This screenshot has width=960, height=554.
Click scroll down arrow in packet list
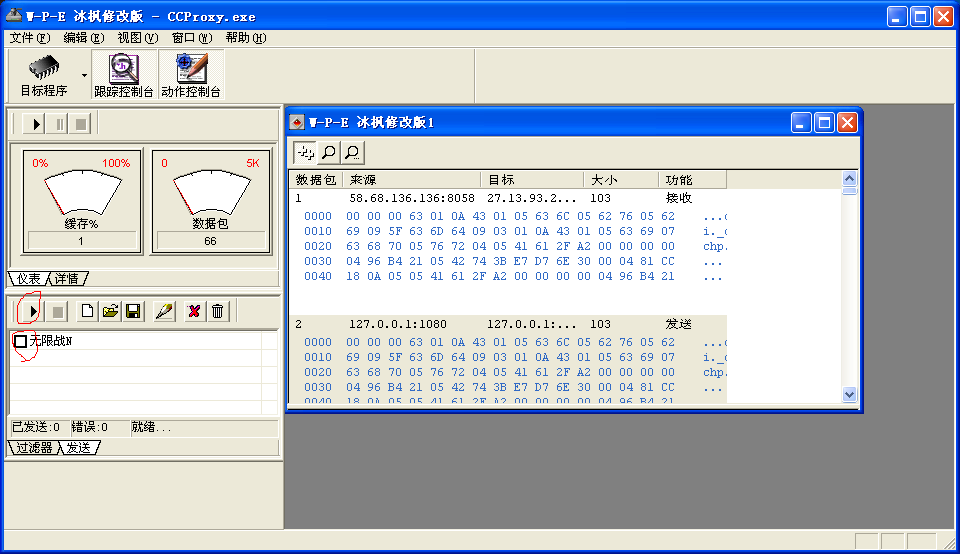pyautogui.click(x=849, y=394)
